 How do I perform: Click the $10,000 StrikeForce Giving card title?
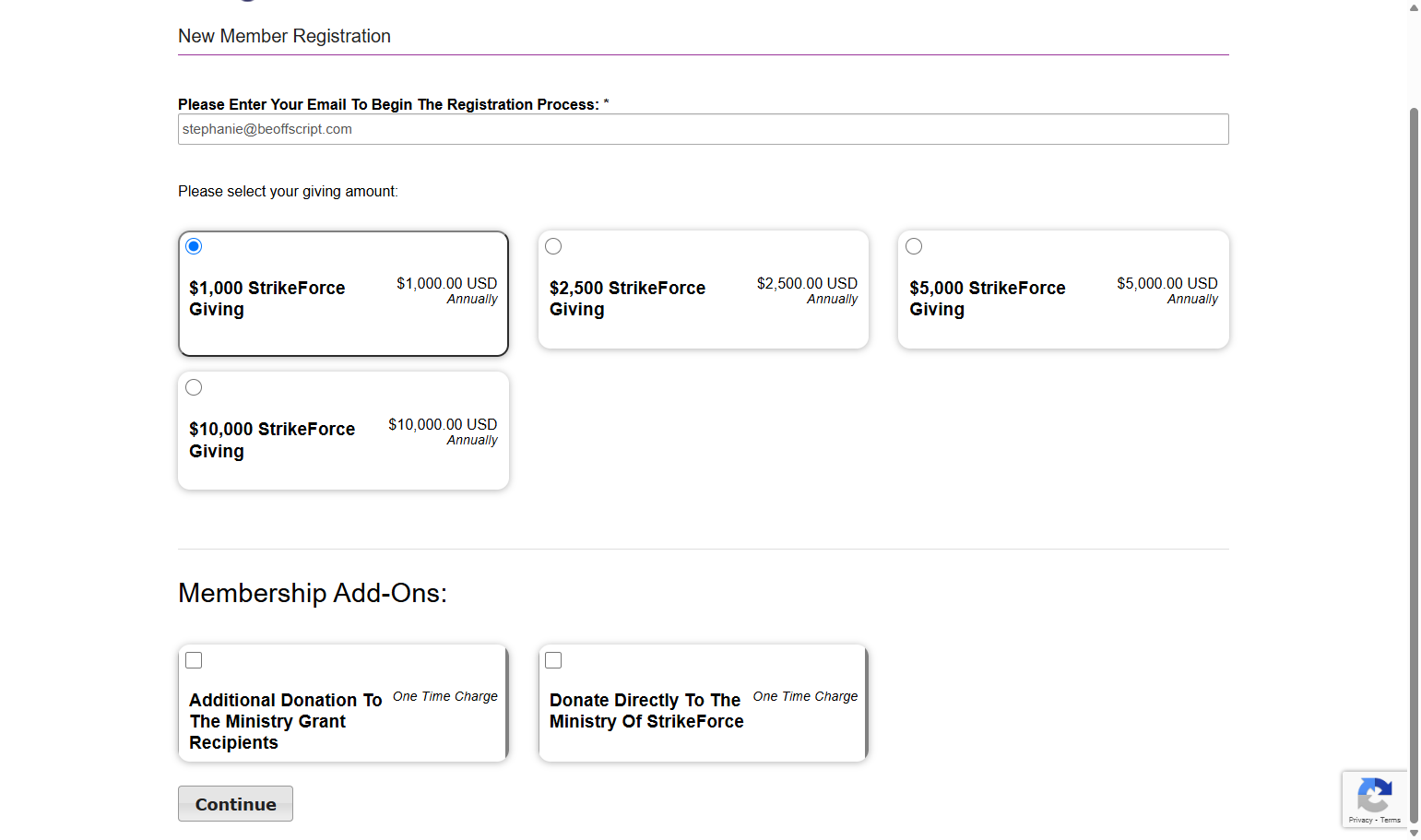click(272, 440)
